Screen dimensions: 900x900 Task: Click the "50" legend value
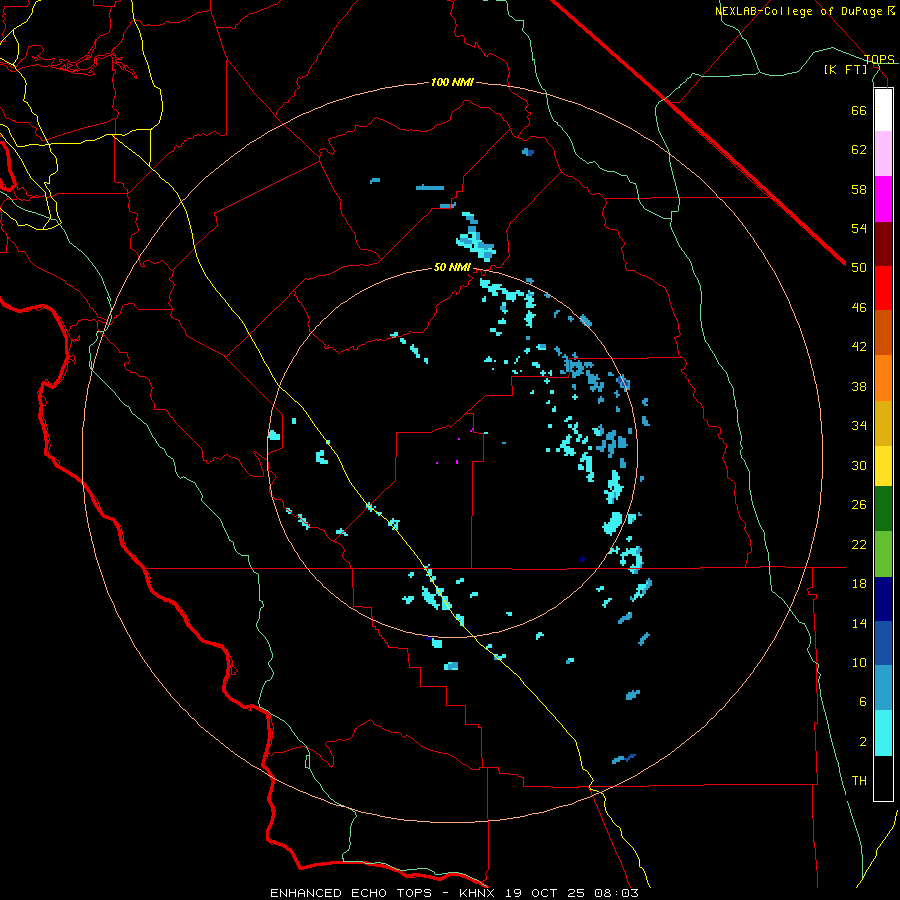tap(859, 268)
